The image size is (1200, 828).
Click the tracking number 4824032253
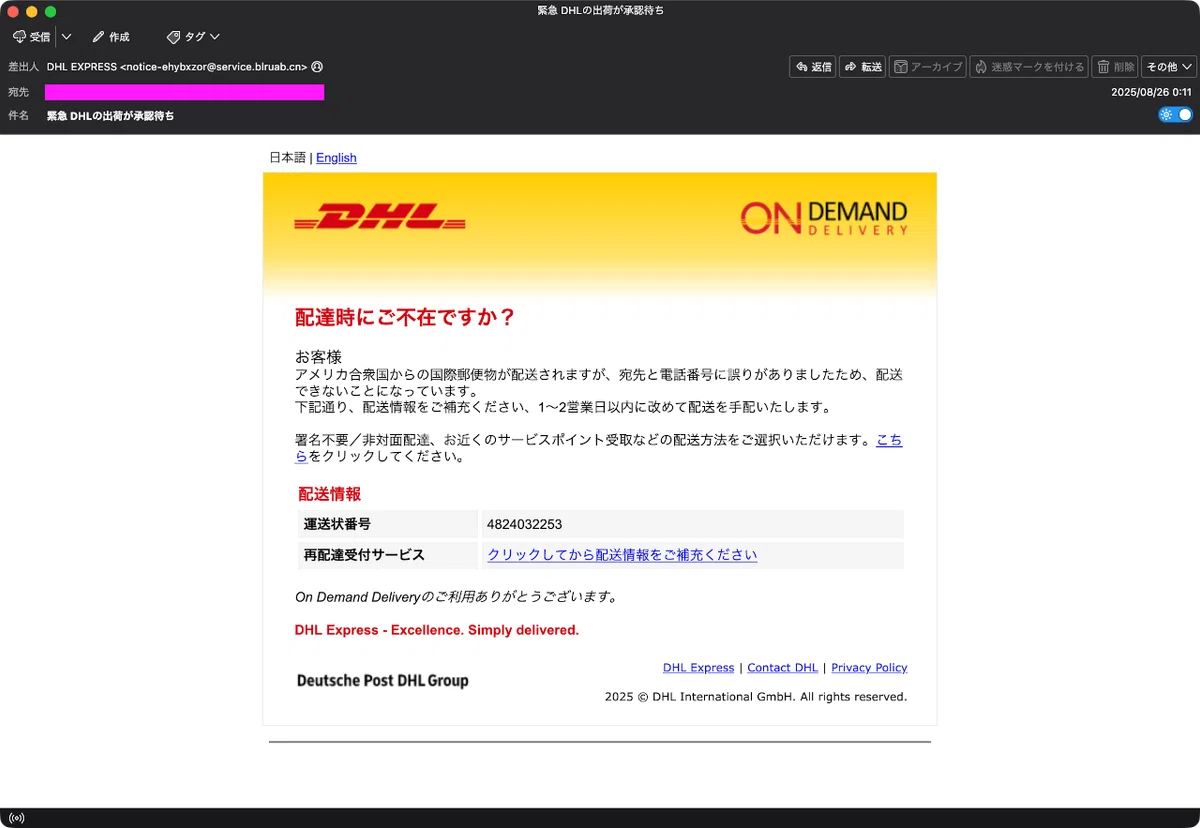point(525,524)
